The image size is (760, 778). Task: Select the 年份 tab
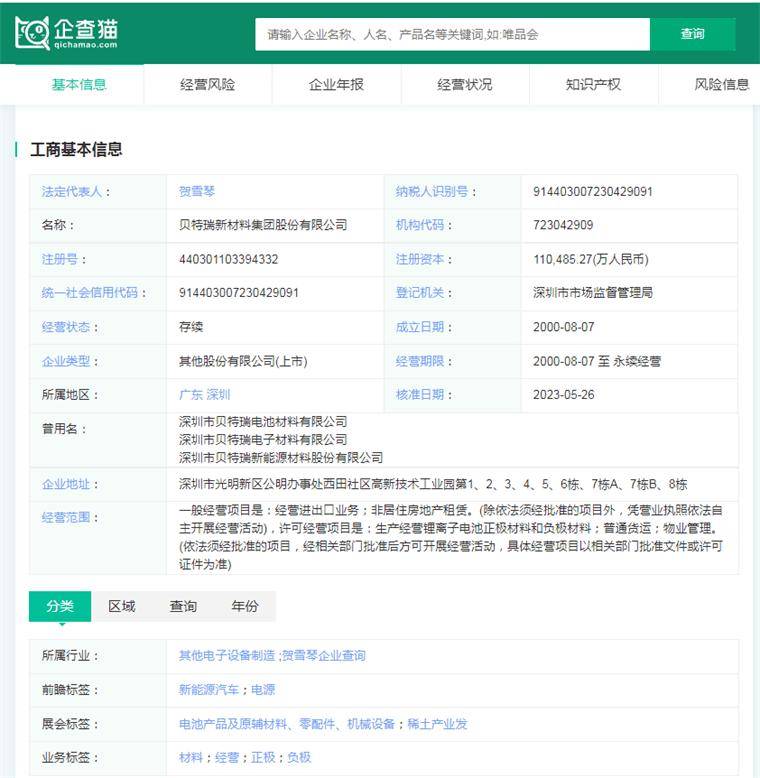(x=245, y=606)
